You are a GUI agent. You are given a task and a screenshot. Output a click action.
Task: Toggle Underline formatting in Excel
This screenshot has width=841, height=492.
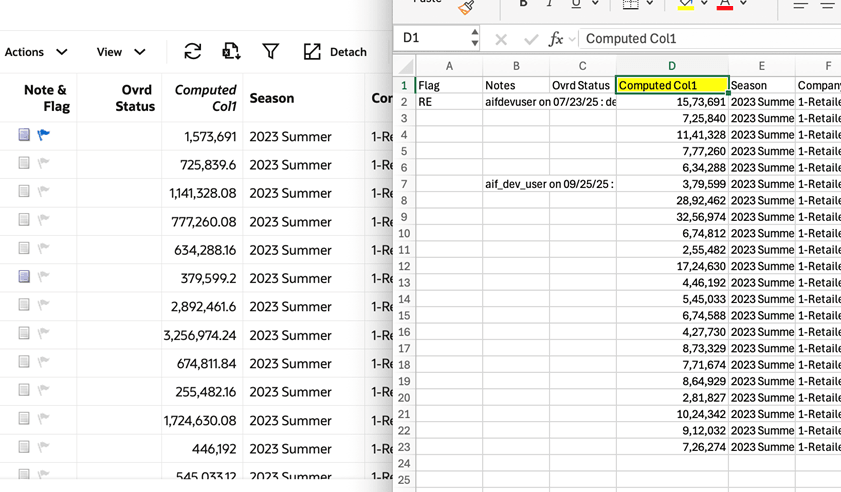(x=576, y=4)
